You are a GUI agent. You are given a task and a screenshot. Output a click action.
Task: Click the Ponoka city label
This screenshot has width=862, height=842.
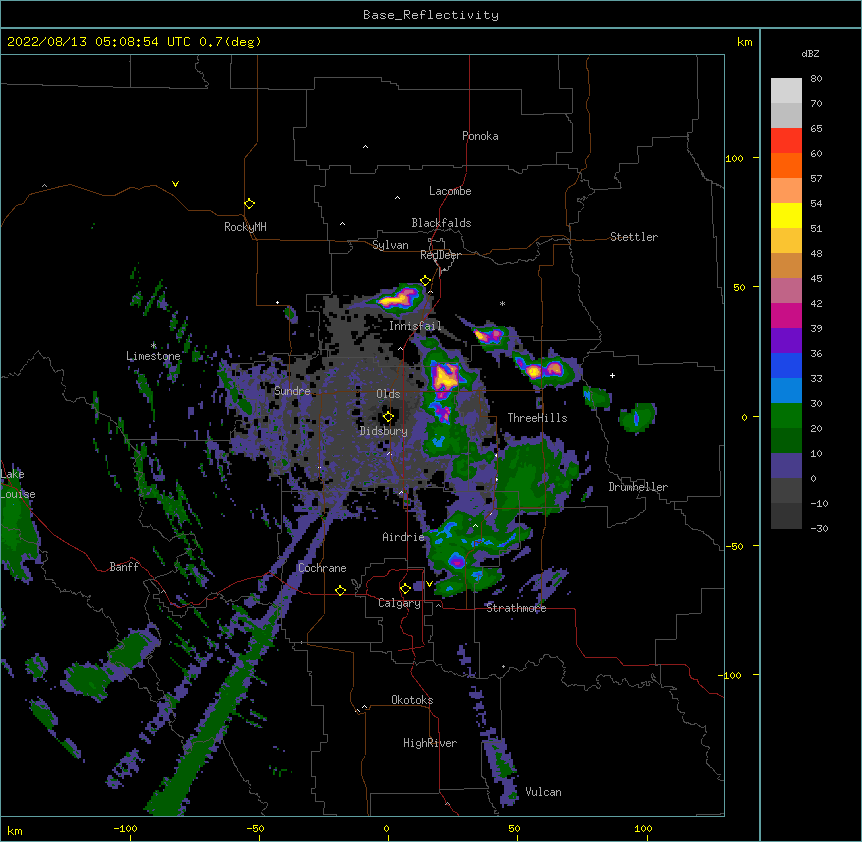point(480,136)
